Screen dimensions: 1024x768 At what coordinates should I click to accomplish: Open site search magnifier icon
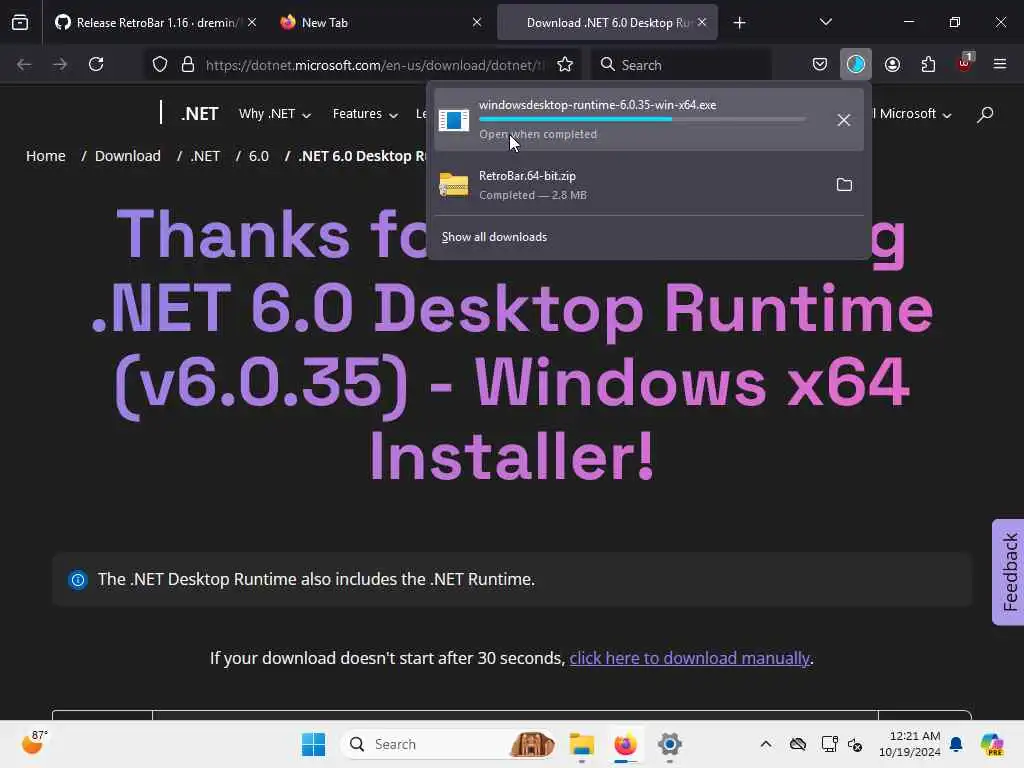[985, 114]
